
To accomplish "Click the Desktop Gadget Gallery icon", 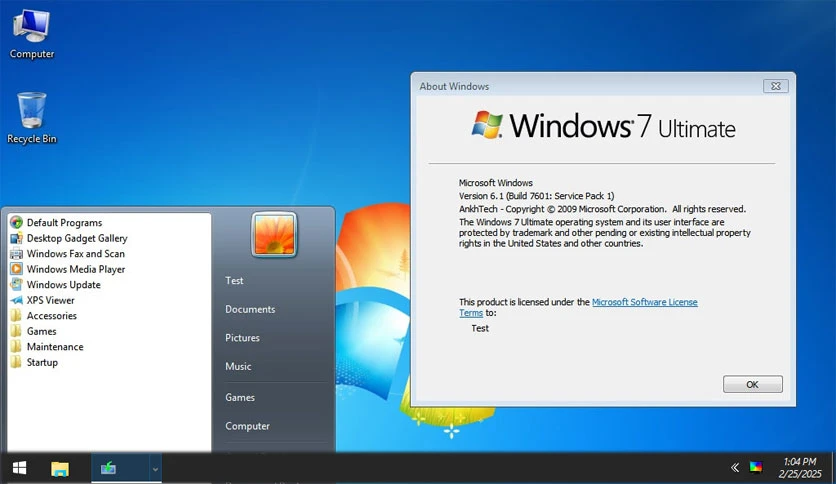I will tap(17, 238).
